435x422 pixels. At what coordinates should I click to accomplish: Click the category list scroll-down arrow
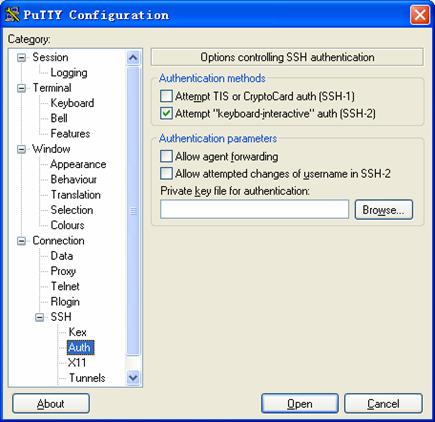pyautogui.click(x=133, y=377)
